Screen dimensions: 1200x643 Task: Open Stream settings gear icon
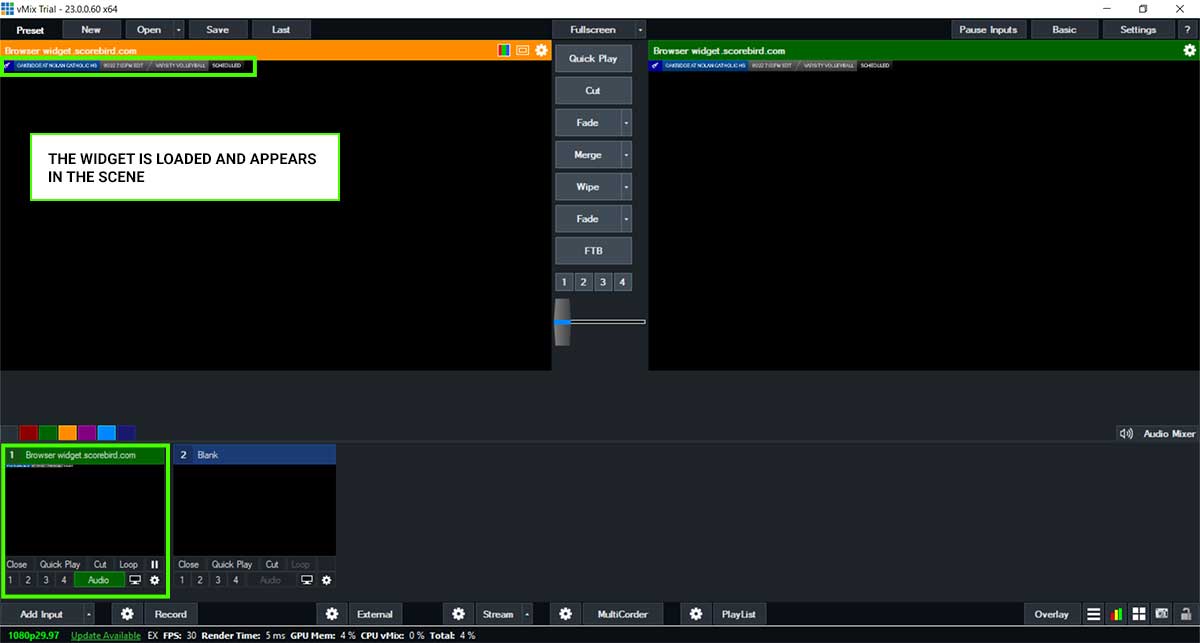click(458, 614)
